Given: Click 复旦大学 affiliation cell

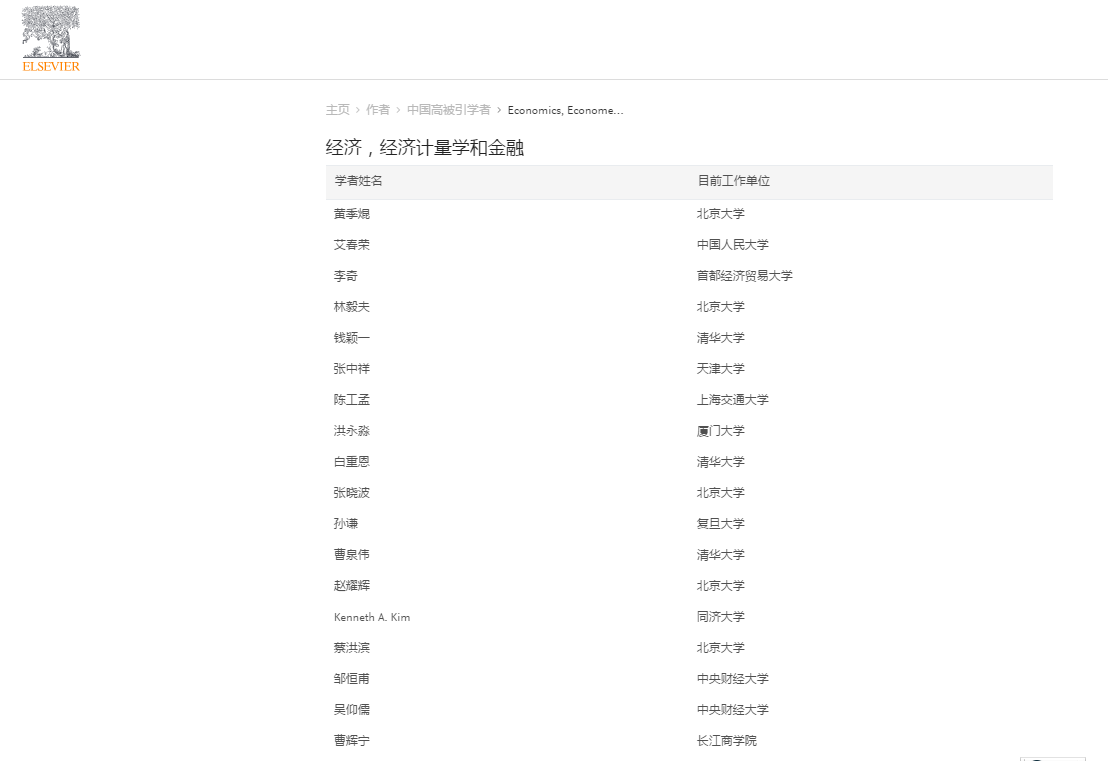Looking at the screenshot, I should (721, 524).
